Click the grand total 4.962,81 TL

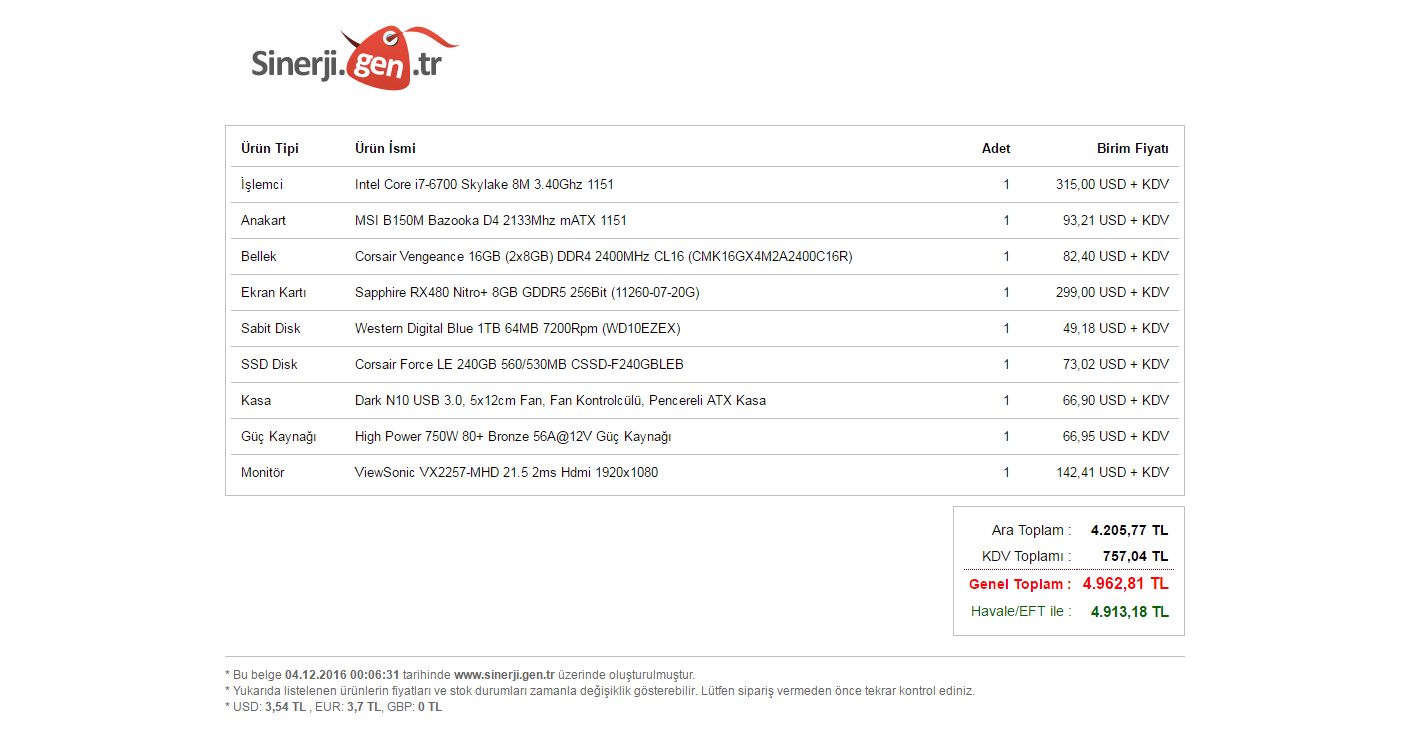click(x=1126, y=584)
